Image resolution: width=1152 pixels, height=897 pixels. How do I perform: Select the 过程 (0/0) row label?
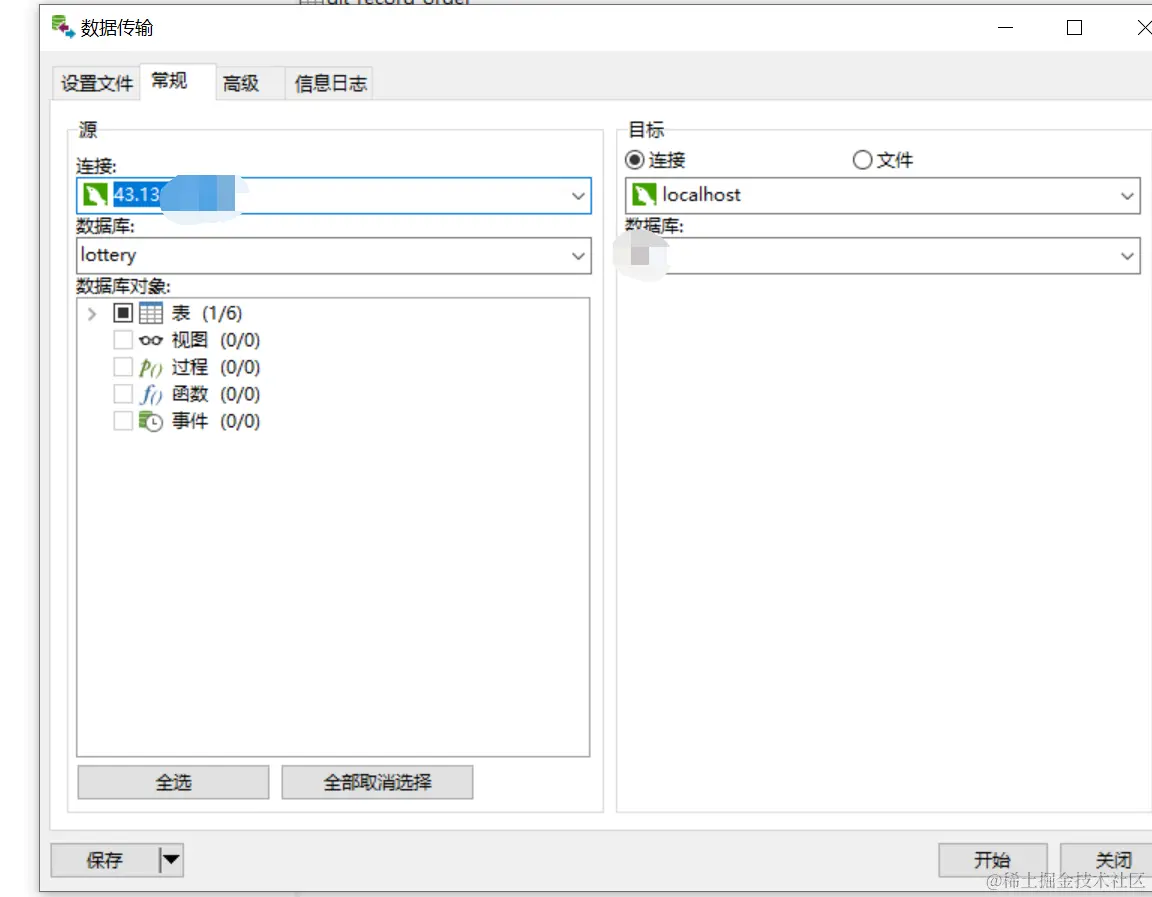pyautogui.click(x=215, y=367)
